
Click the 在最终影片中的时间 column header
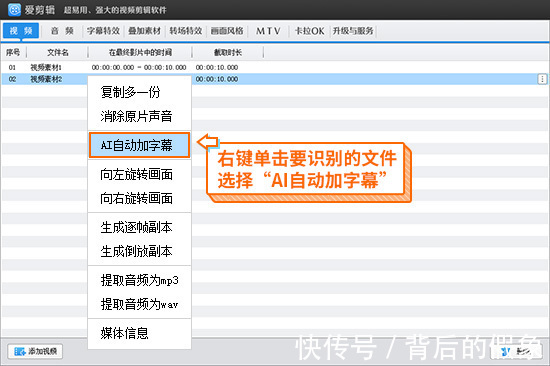pos(140,53)
